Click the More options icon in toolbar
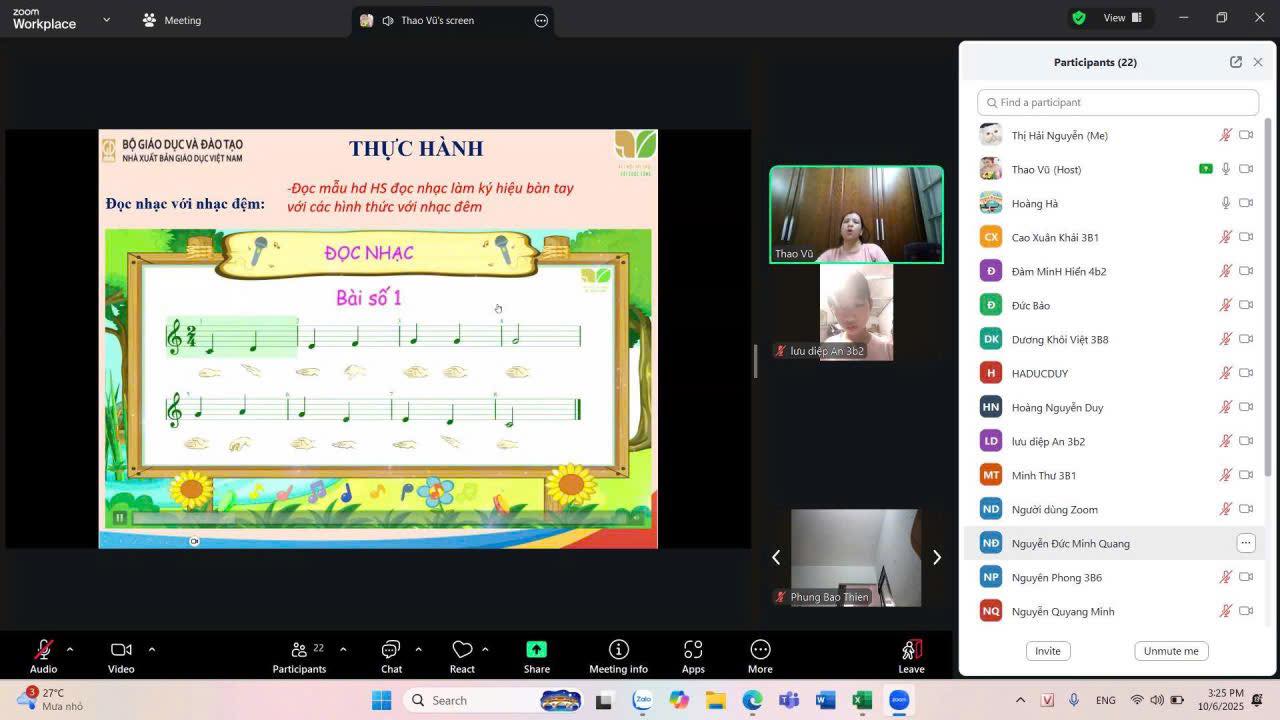 click(x=760, y=650)
